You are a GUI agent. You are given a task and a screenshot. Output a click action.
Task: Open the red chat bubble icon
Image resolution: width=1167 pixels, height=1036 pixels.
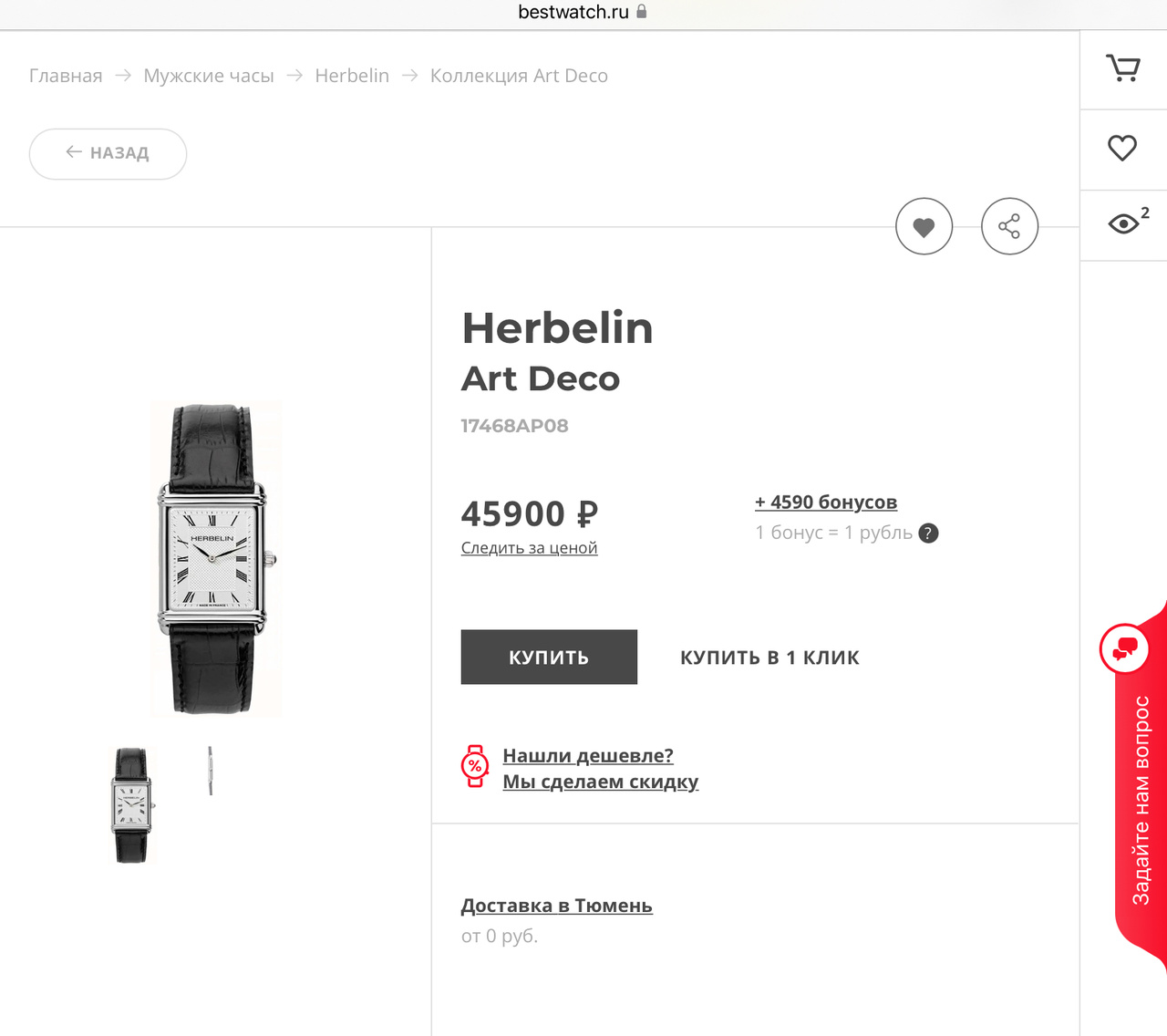click(x=1125, y=649)
